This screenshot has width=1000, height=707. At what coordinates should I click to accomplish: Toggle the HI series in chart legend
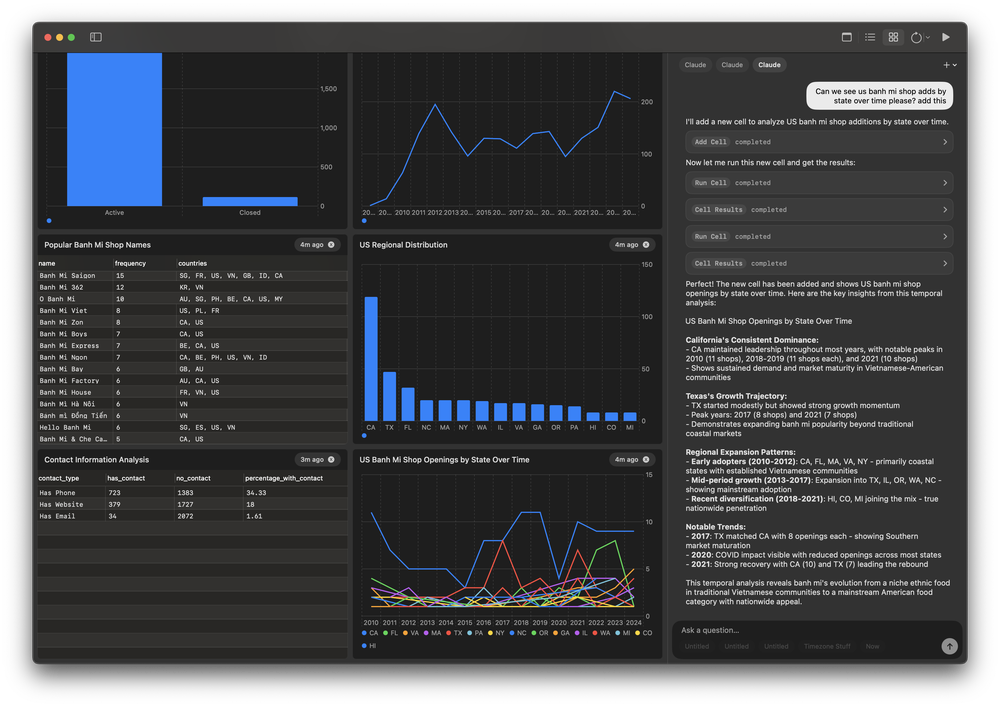[370, 646]
